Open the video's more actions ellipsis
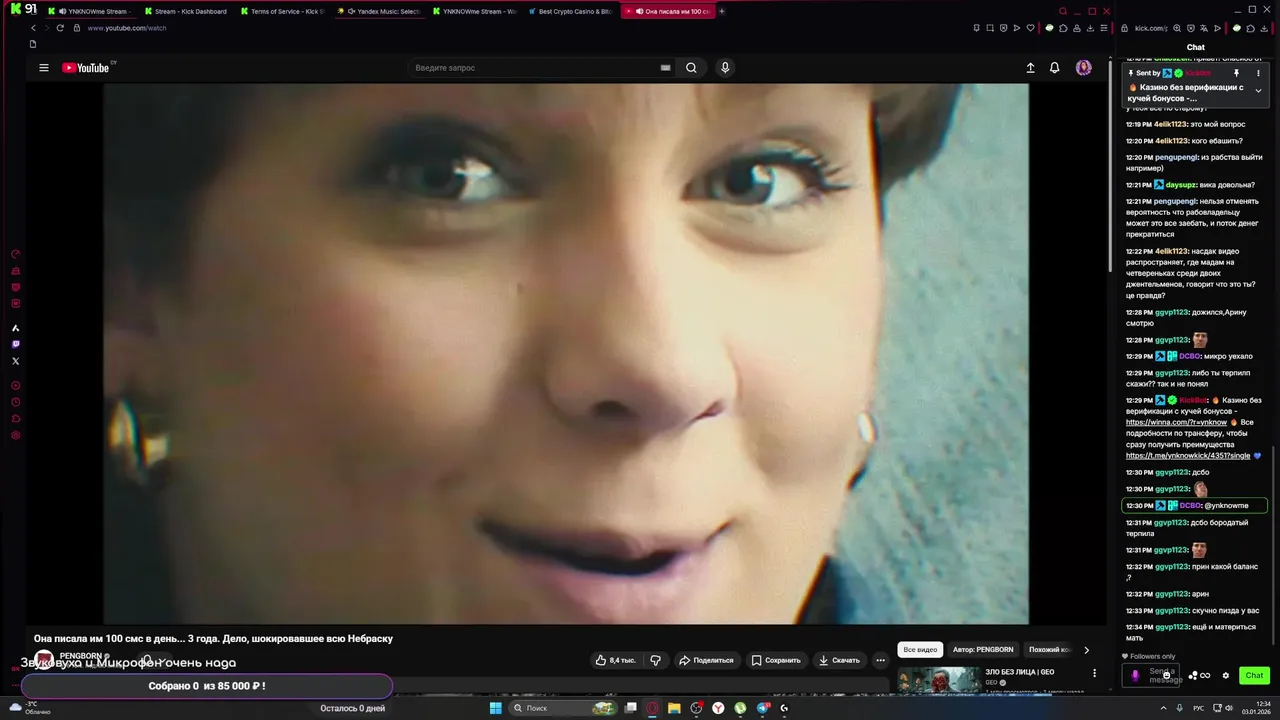Screen dimensions: 1280x720 tap(880, 660)
